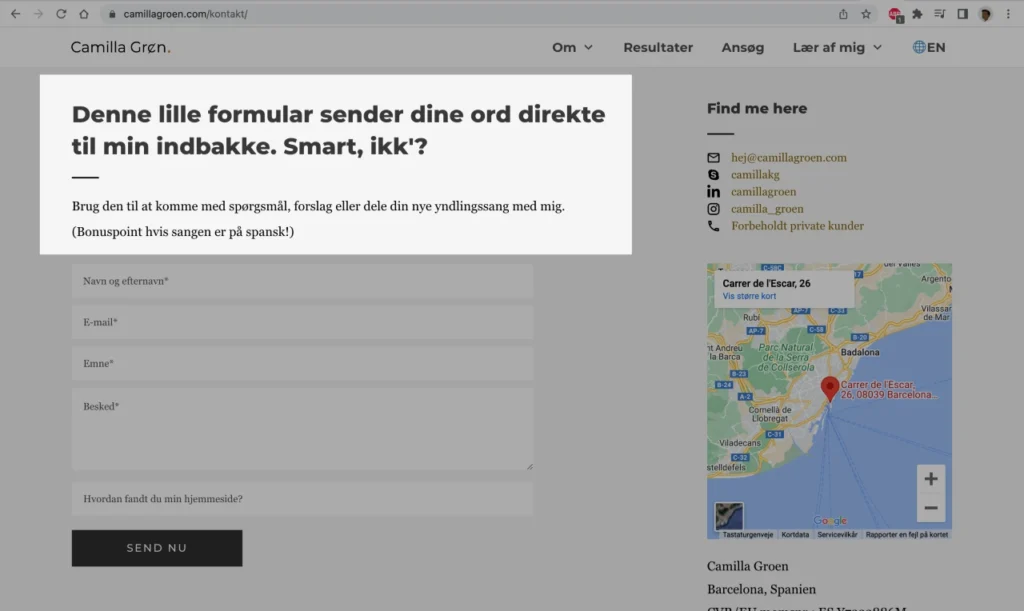Click the hej@camillagroen.com email link
The width and height of the screenshot is (1024, 611).
pos(788,158)
